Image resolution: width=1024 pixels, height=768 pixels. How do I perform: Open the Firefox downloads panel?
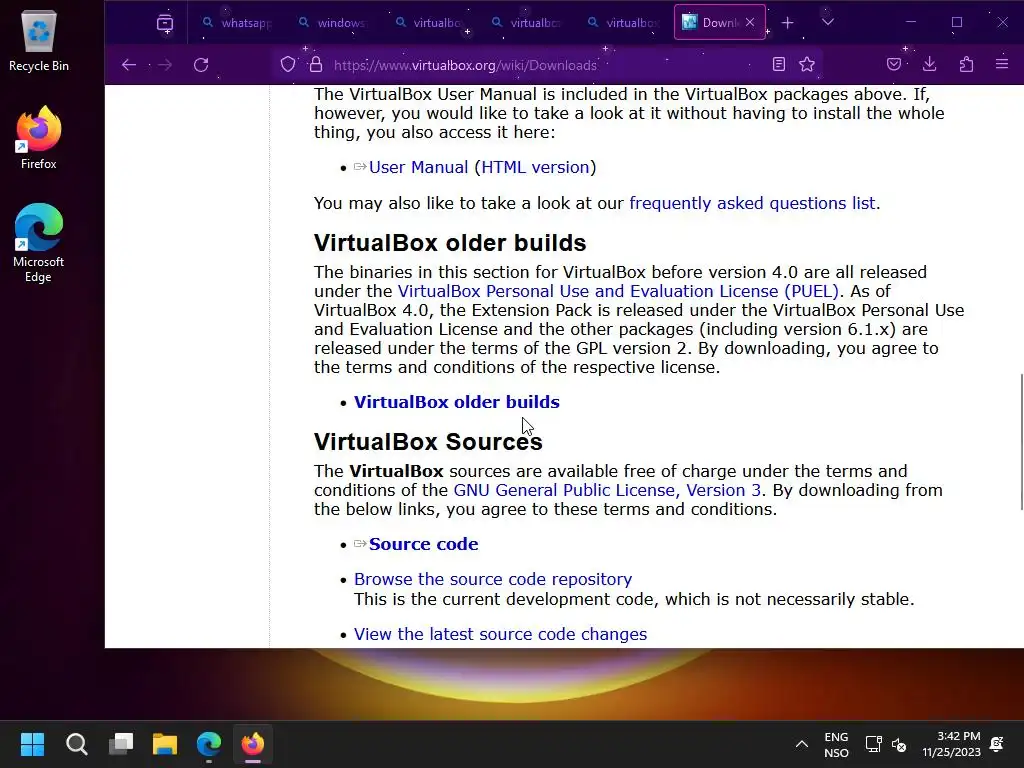(929, 64)
